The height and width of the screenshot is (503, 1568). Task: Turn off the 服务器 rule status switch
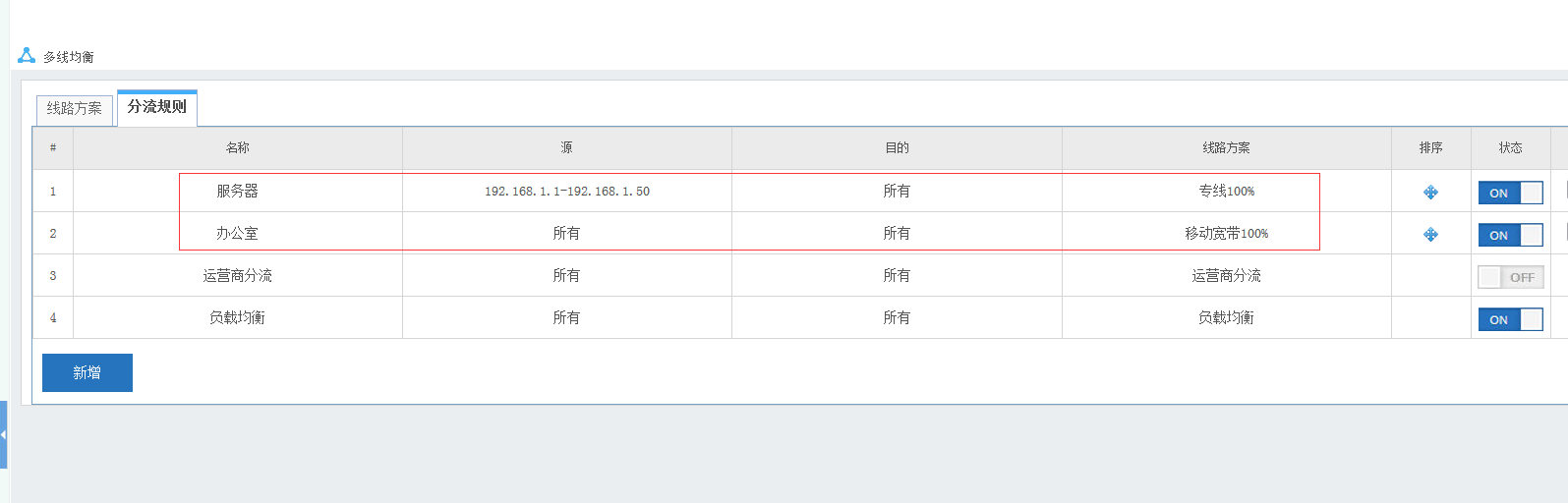point(1510,193)
